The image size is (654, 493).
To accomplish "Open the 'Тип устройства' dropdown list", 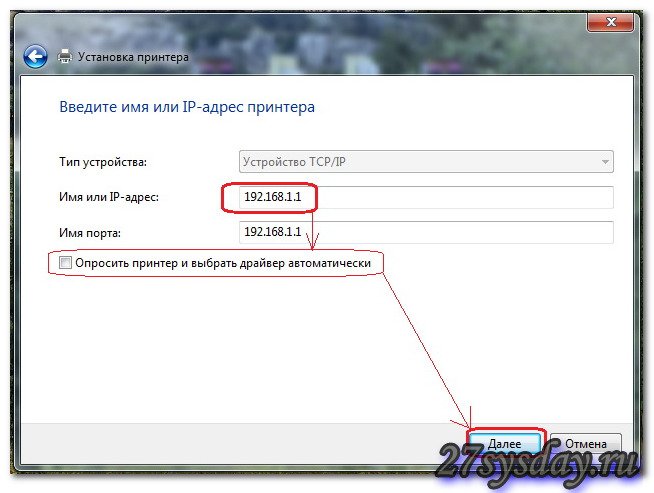I will click(x=426, y=161).
